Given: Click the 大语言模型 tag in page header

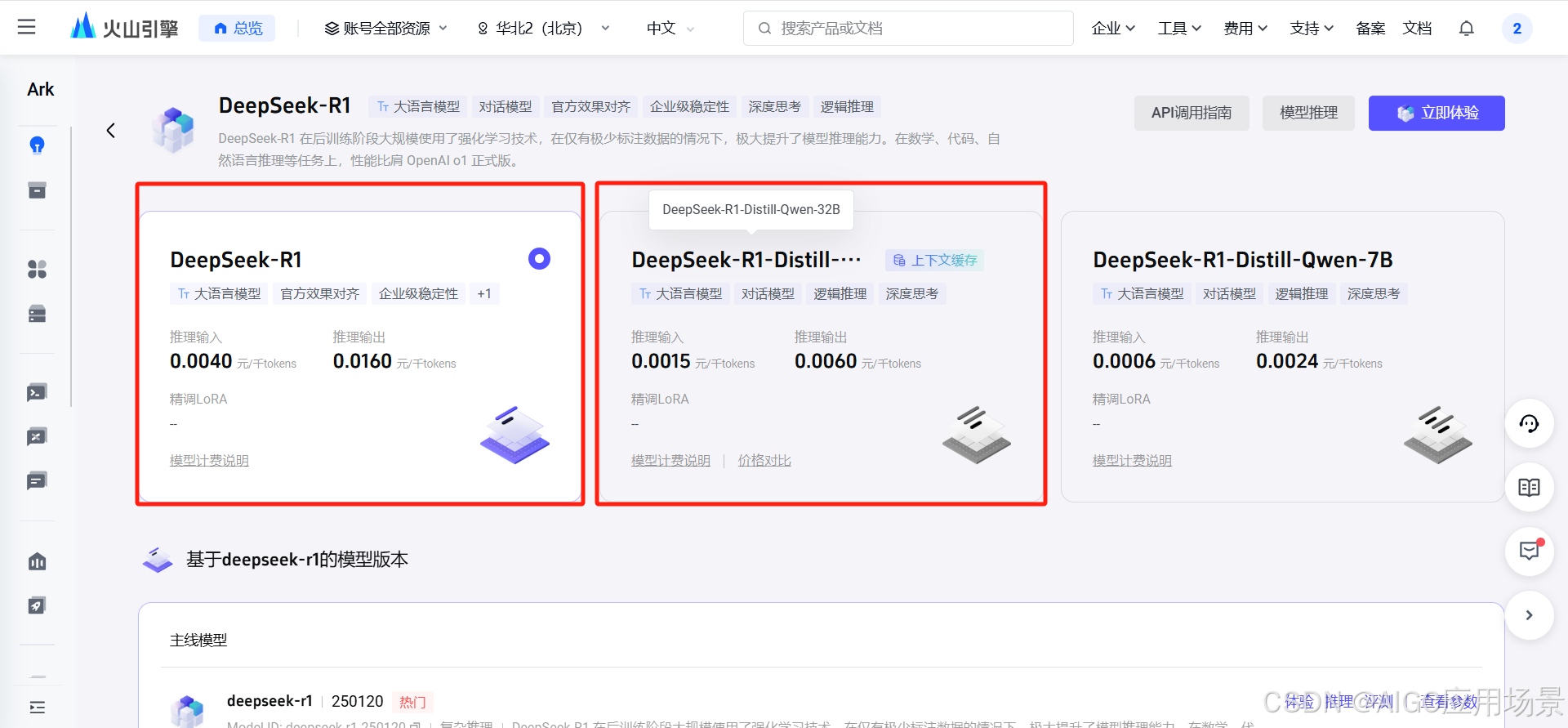Looking at the screenshot, I should pyautogui.click(x=417, y=107).
